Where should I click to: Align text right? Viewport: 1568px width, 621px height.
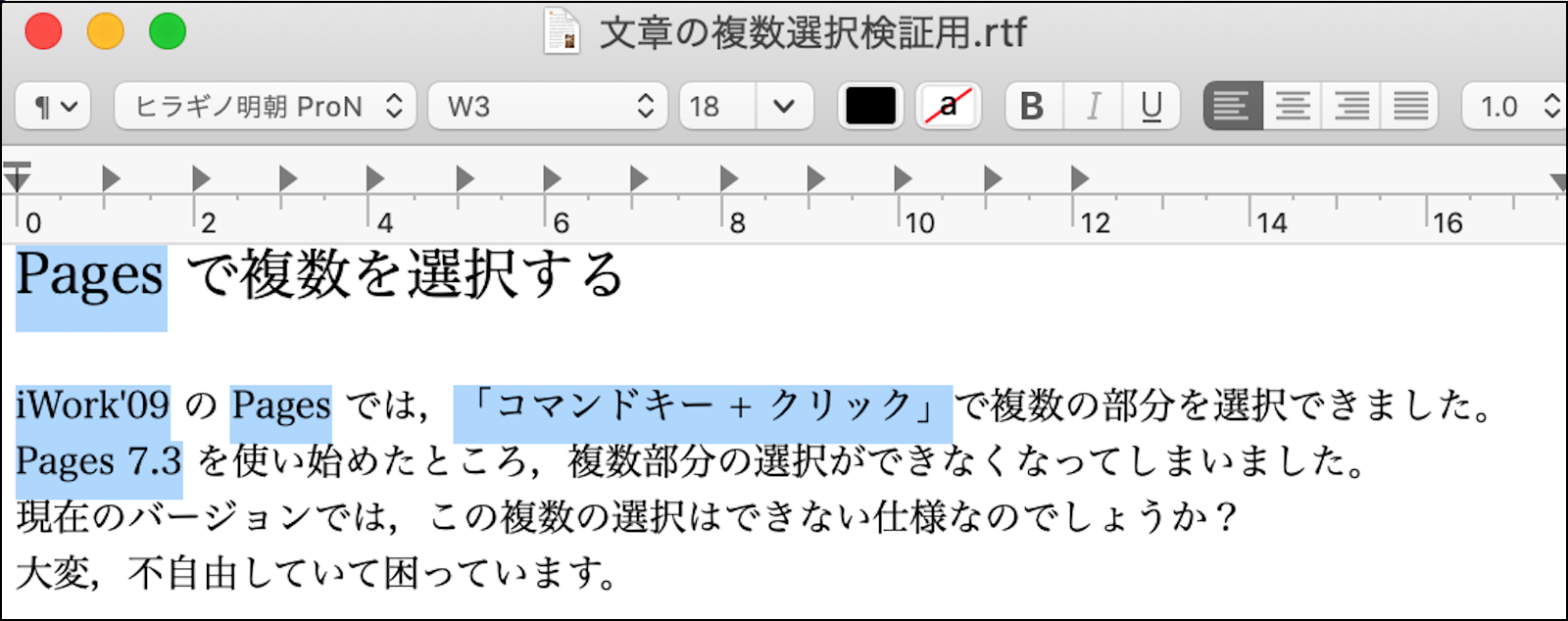(x=1350, y=106)
